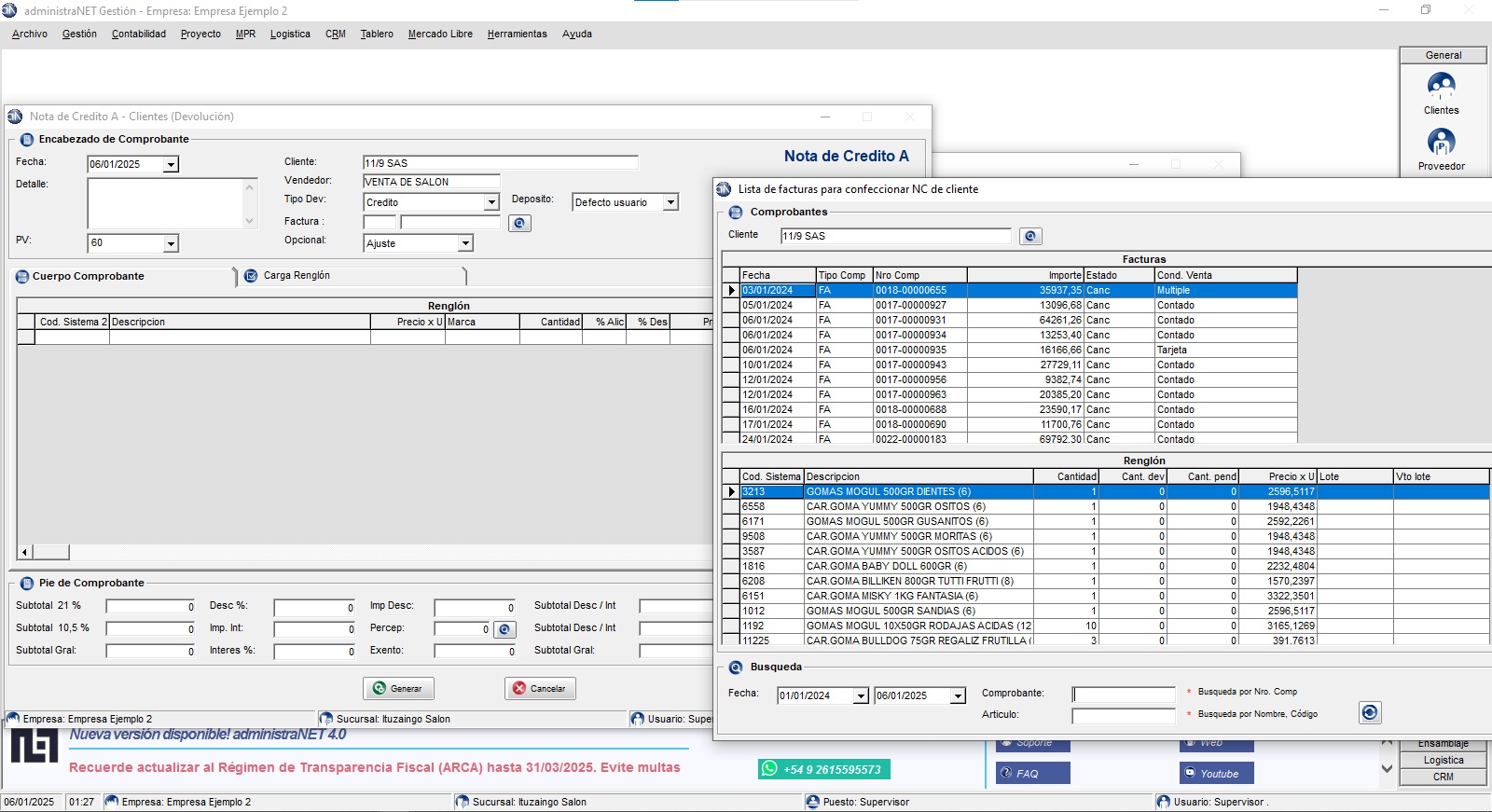Click the Sucursal Ituzaingo Salon status bar icon
Screen dimensions: 1492x812
tap(463, 802)
